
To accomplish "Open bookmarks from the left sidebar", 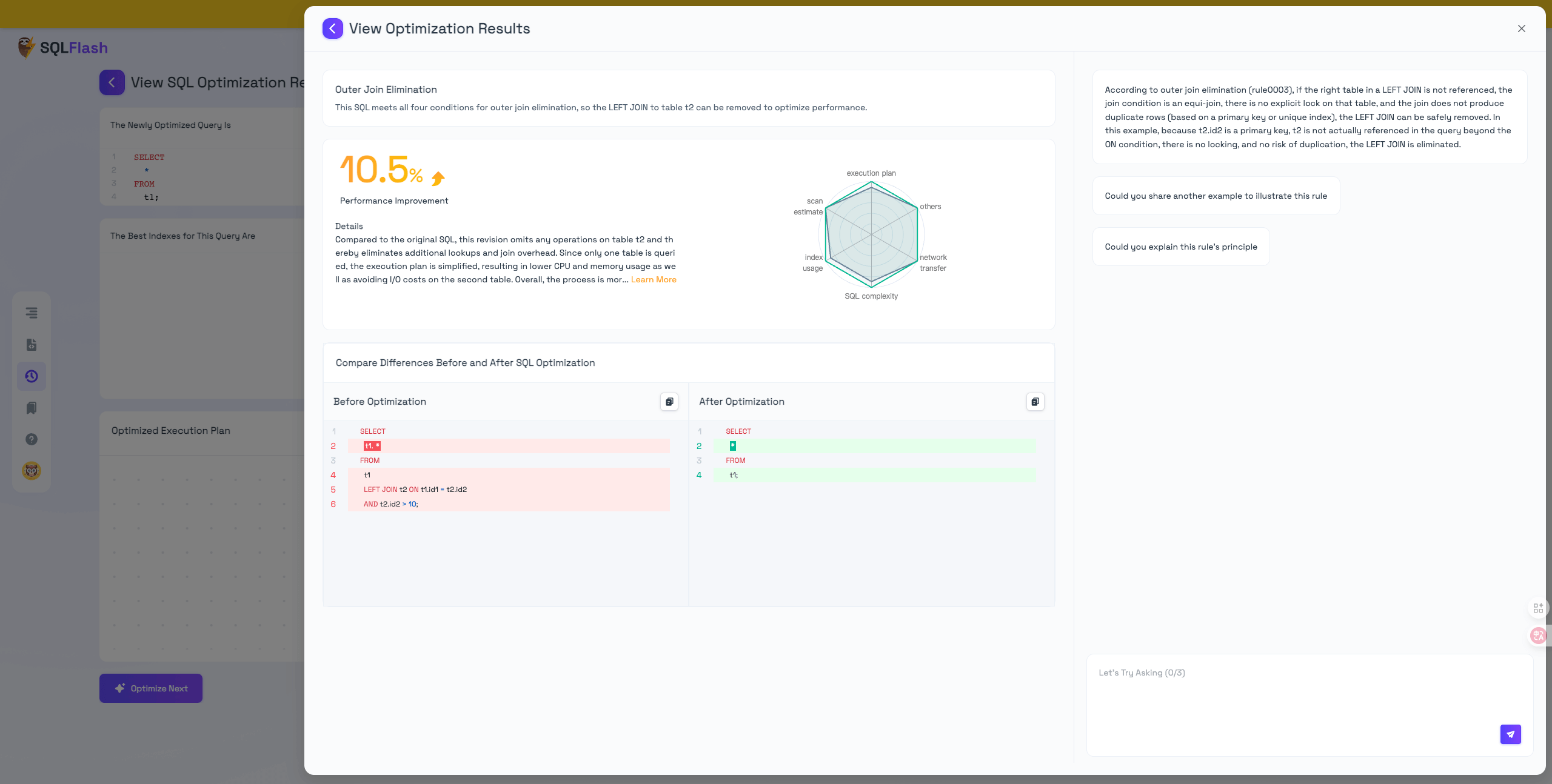I will tap(32, 408).
